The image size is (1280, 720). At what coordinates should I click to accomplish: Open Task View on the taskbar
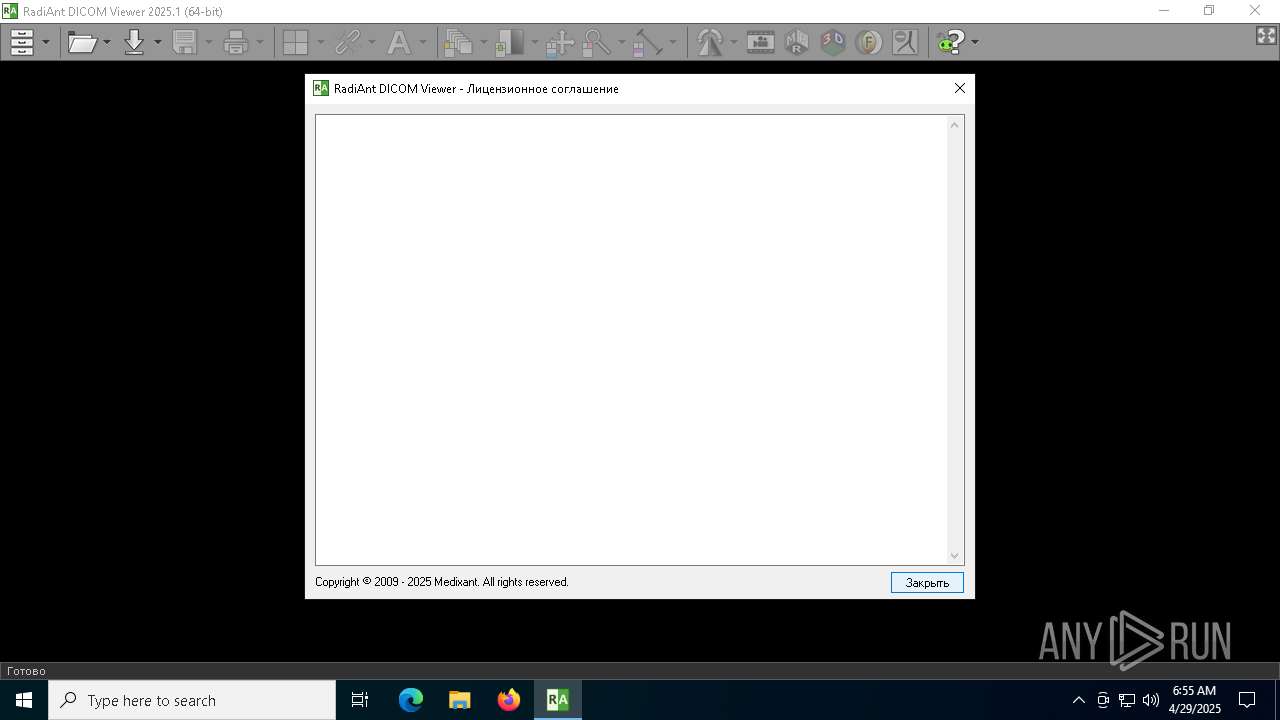360,700
